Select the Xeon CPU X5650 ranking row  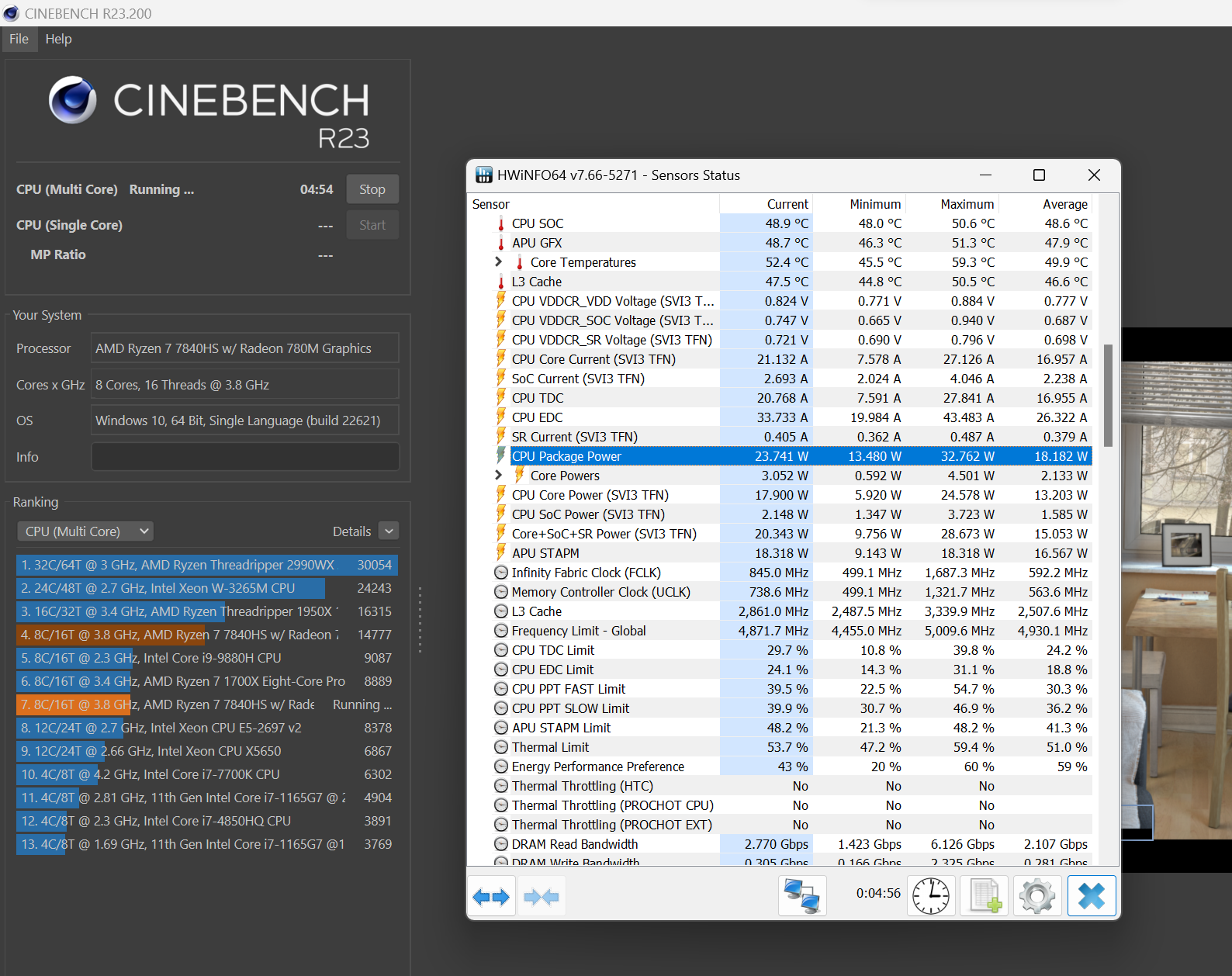coord(207,751)
